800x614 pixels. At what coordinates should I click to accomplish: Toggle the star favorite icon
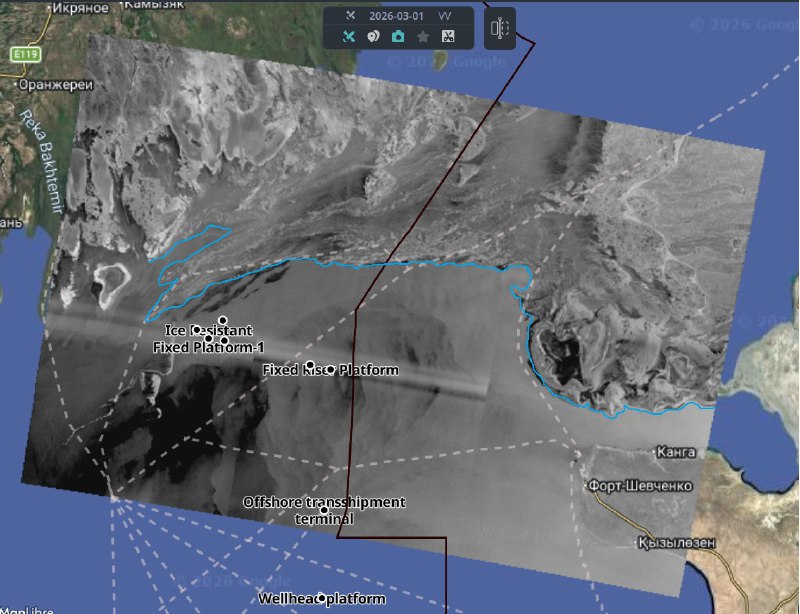(x=423, y=37)
